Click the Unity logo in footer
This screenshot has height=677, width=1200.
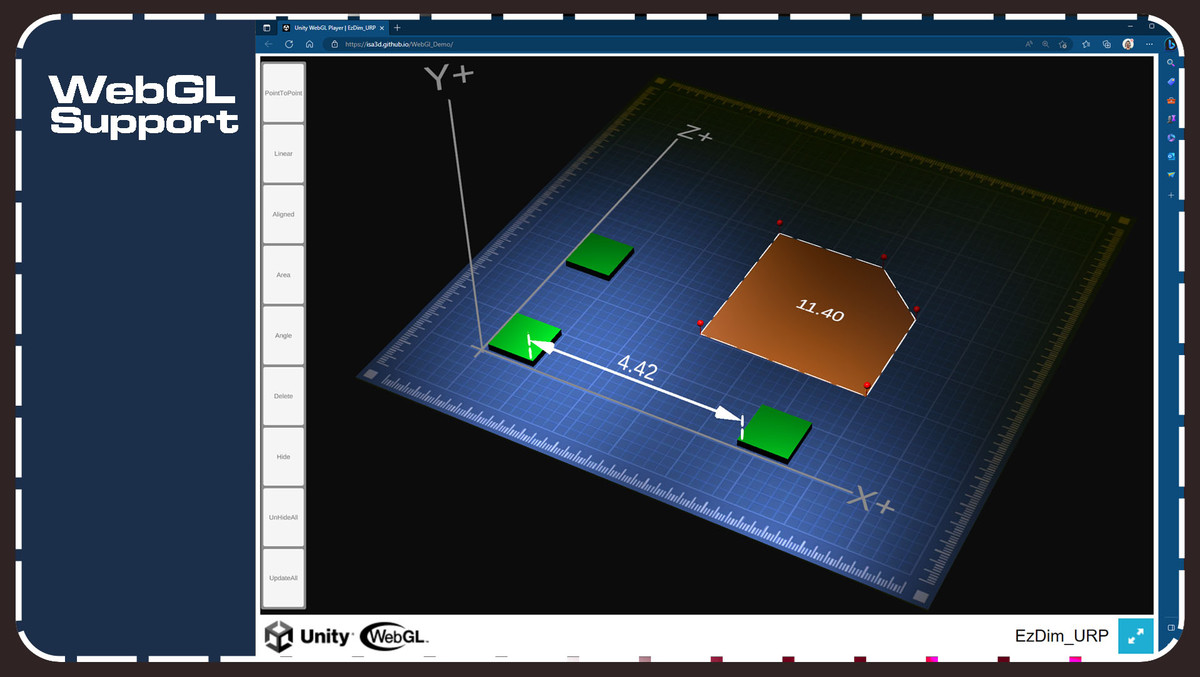pyautogui.click(x=308, y=636)
